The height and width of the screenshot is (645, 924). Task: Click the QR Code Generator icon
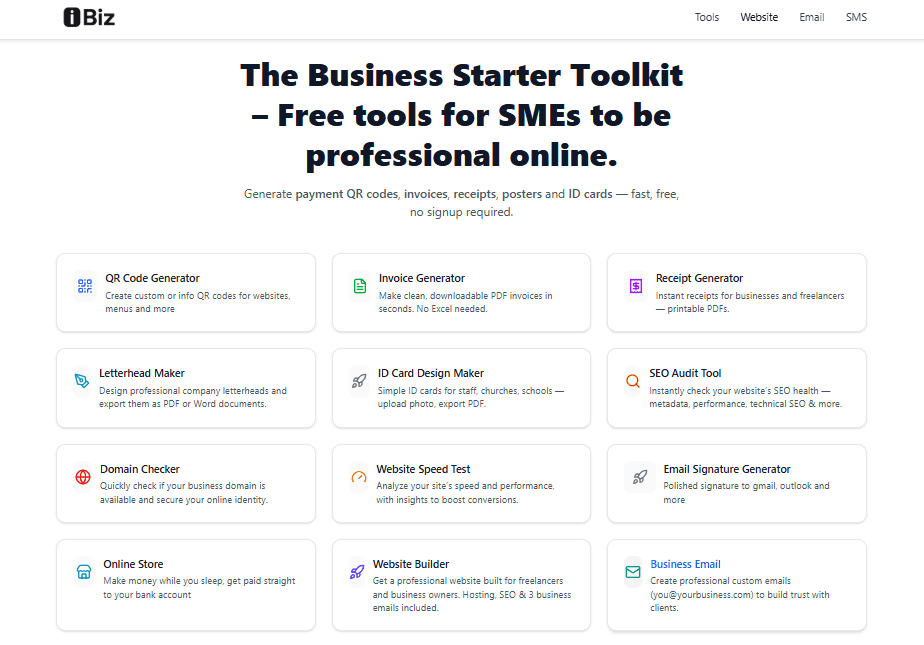(x=85, y=286)
